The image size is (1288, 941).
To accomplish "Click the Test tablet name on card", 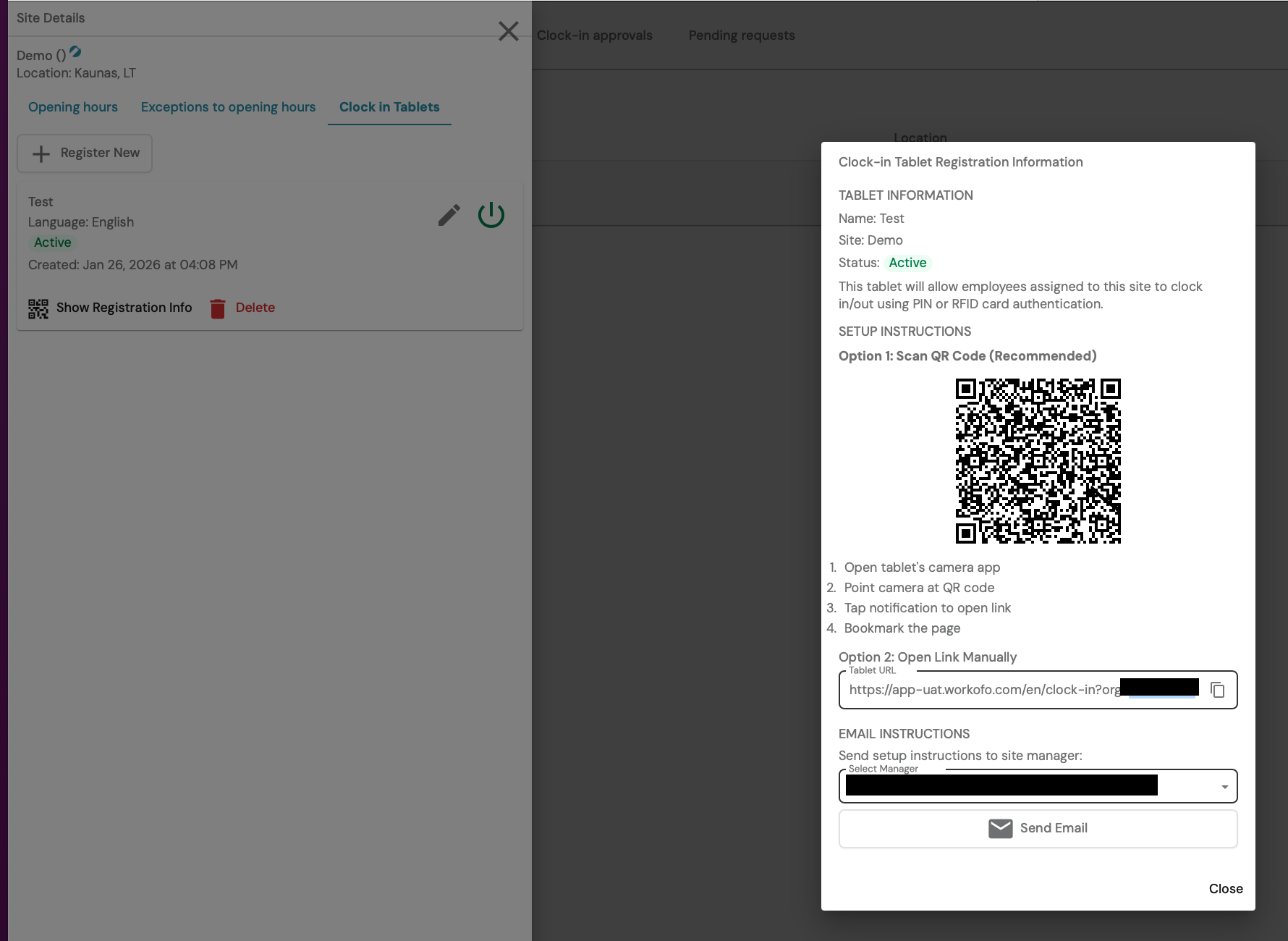I will [x=41, y=202].
